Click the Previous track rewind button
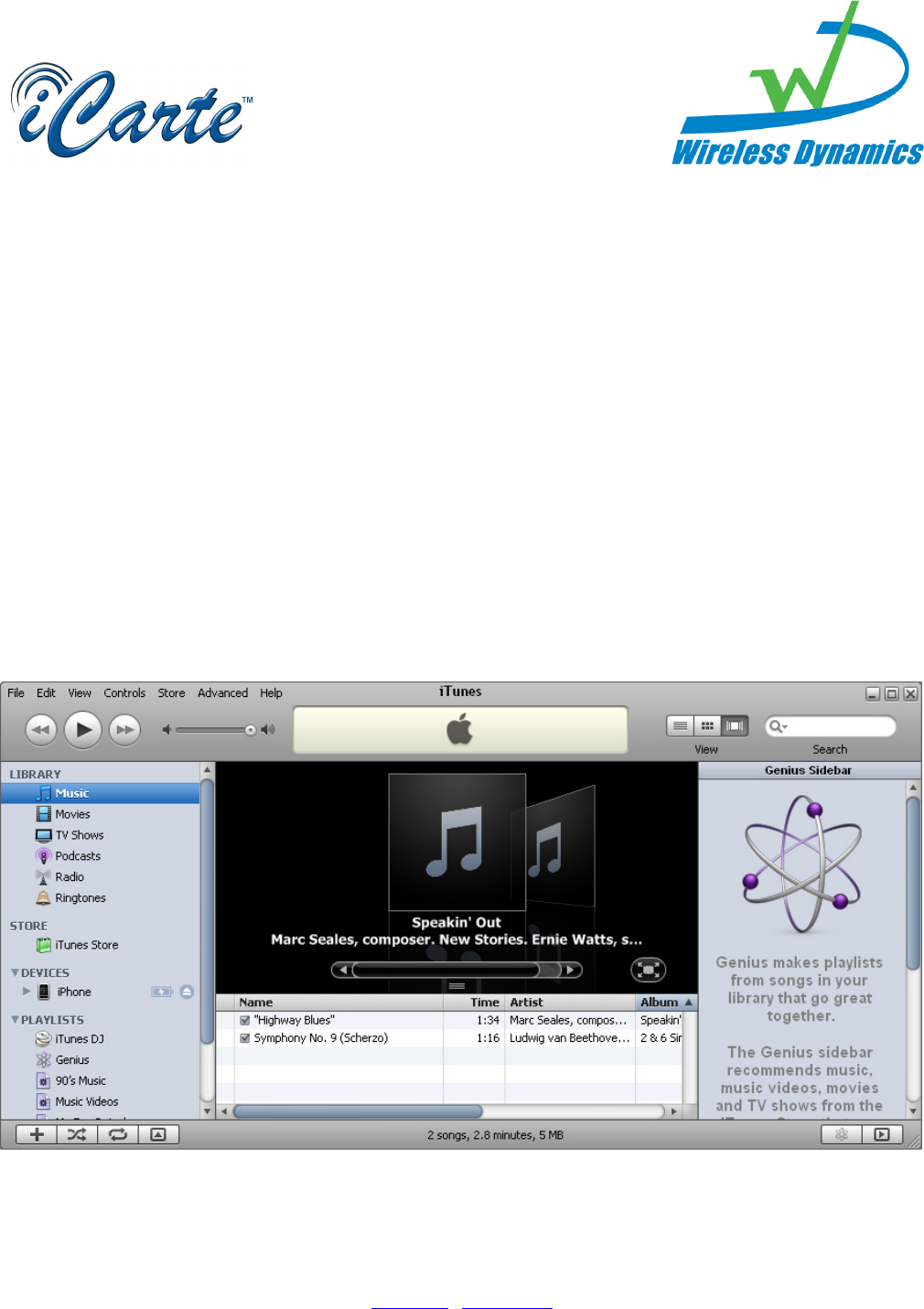 point(41,729)
